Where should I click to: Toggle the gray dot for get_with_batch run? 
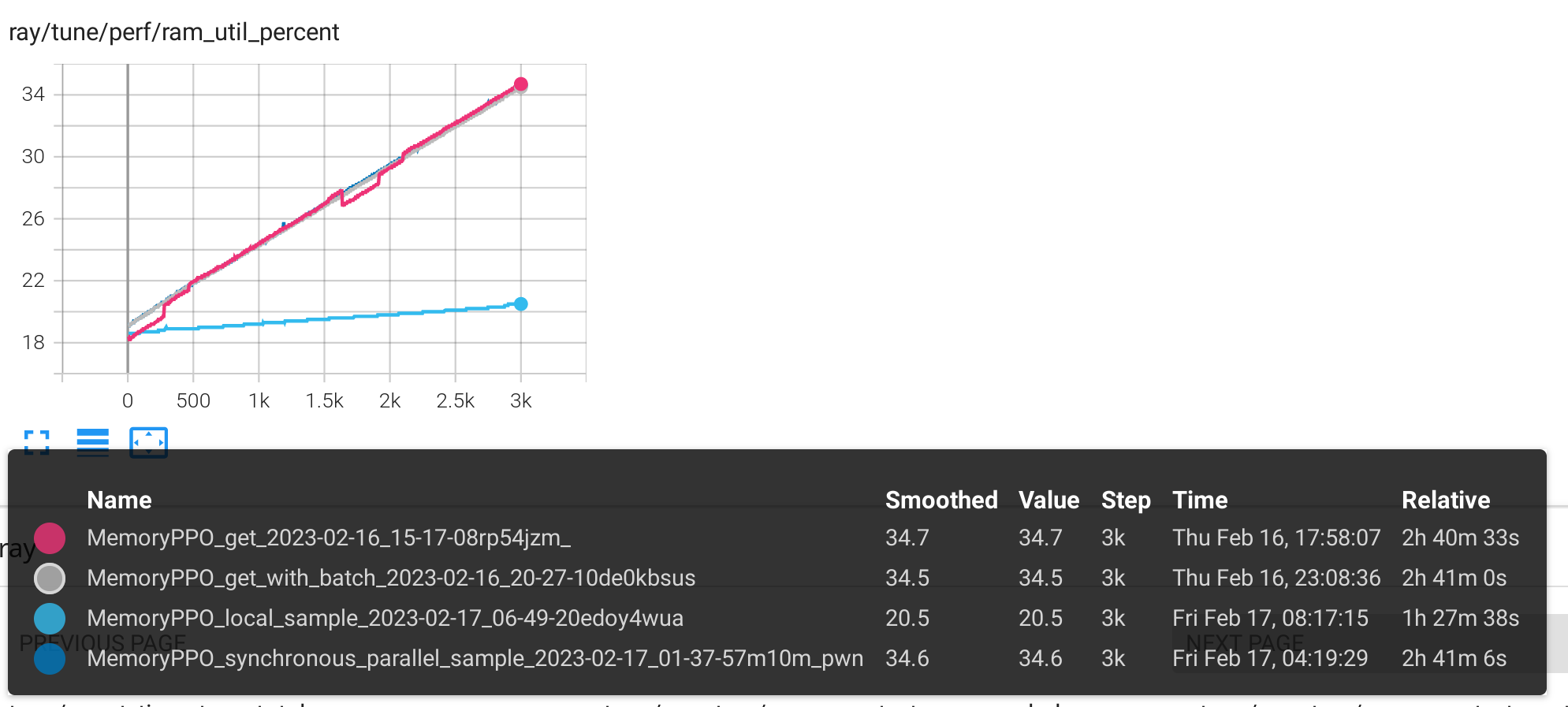point(50,578)
